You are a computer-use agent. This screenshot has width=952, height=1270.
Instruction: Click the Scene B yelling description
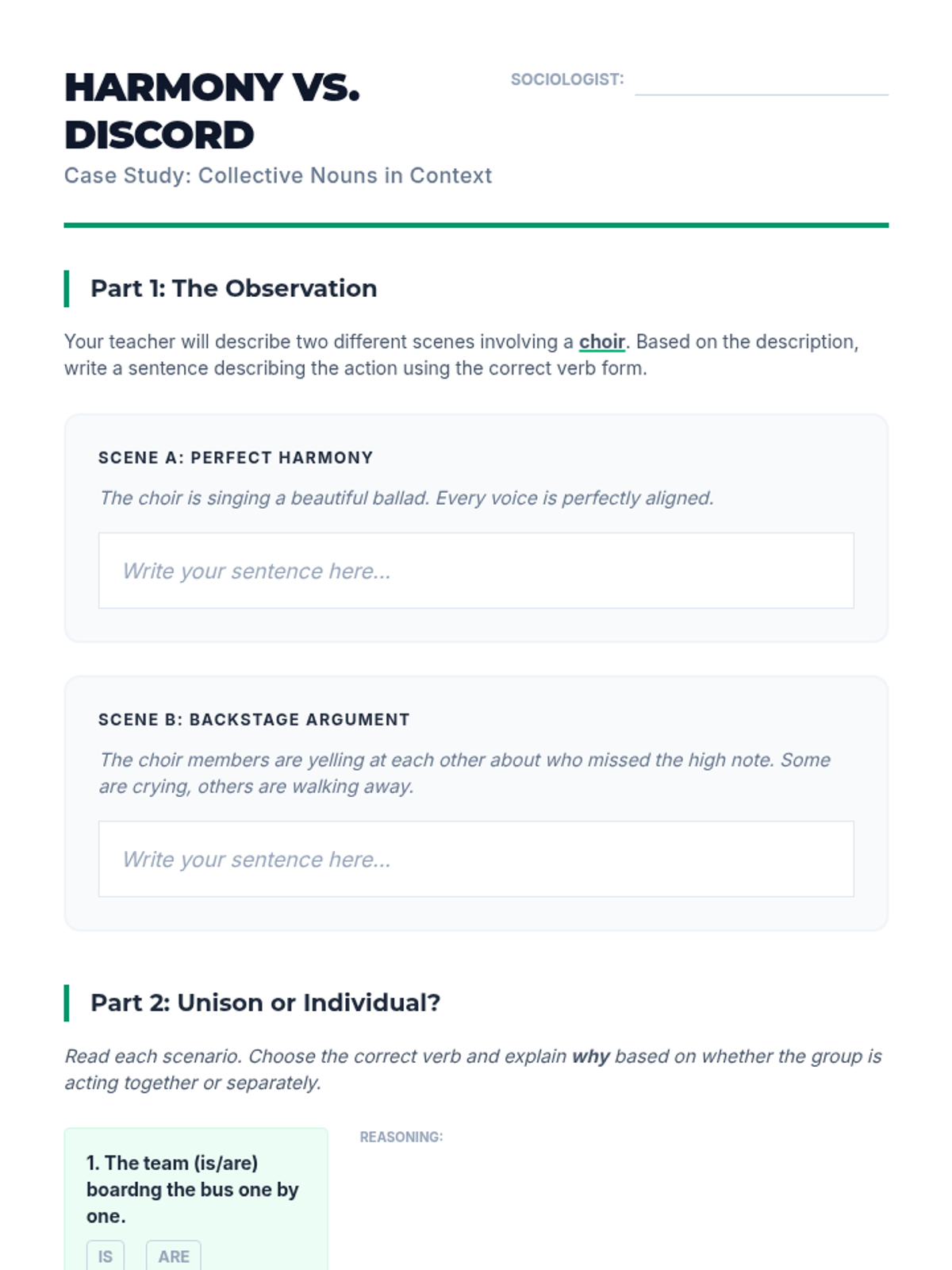(x=465, y=773)
